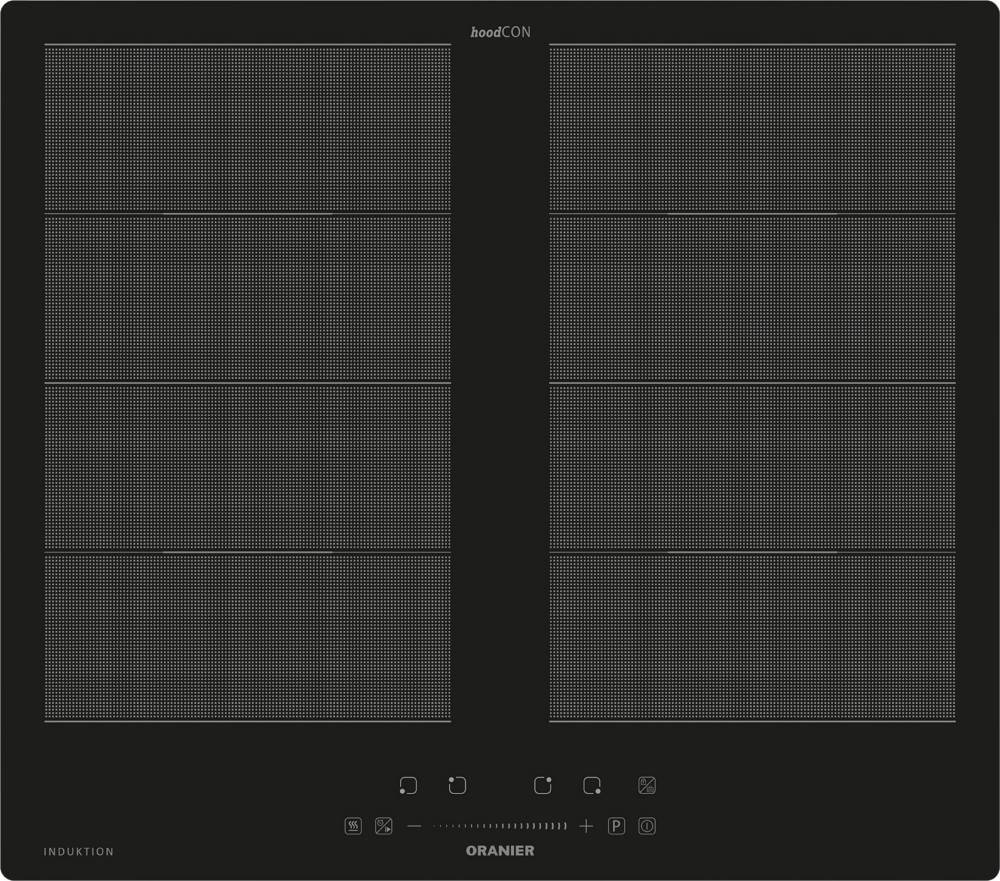
Task: Decrease heat level with minus button
Action: pyautogui.click(x=414, y=826)
